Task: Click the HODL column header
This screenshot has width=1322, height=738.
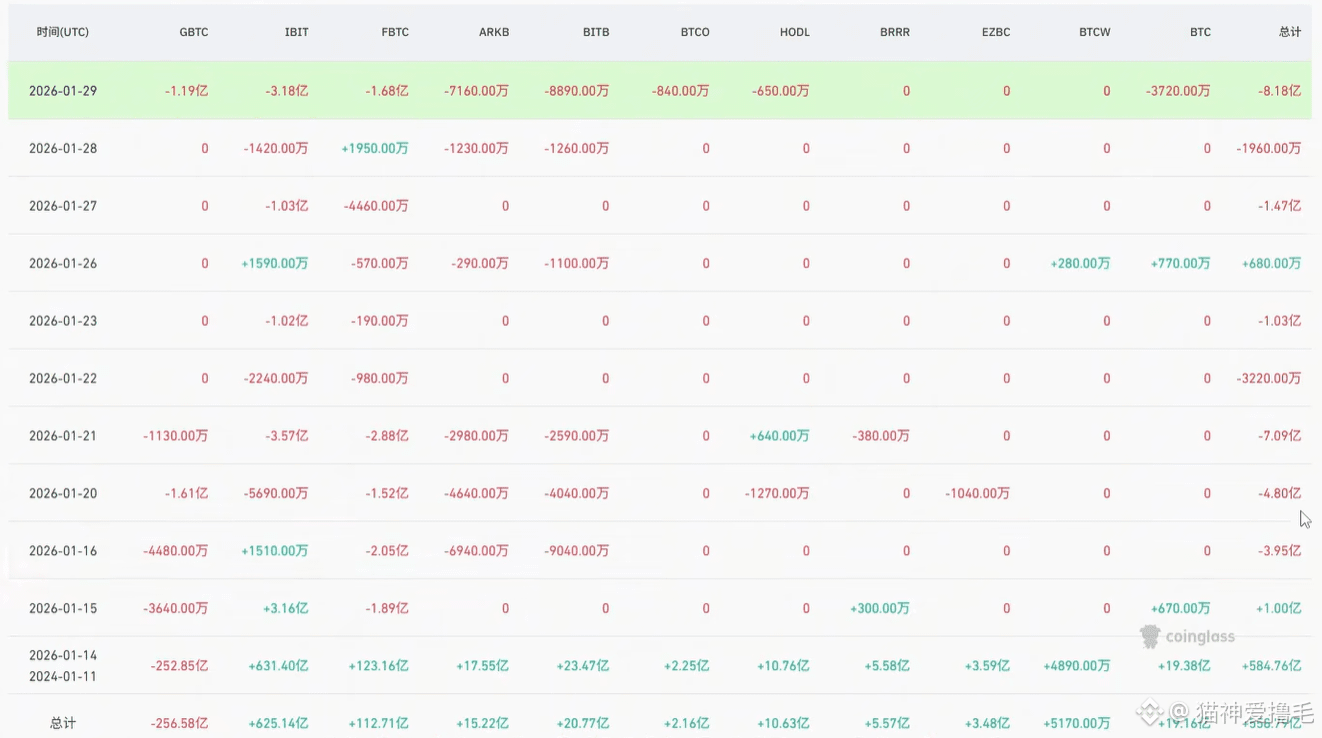Action: [795, 32]
